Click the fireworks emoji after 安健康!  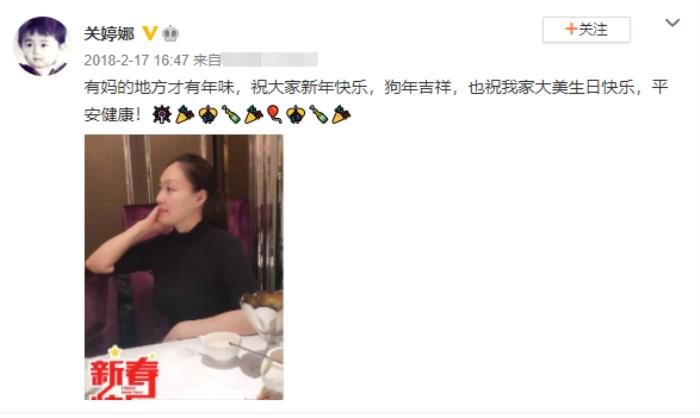162,115
